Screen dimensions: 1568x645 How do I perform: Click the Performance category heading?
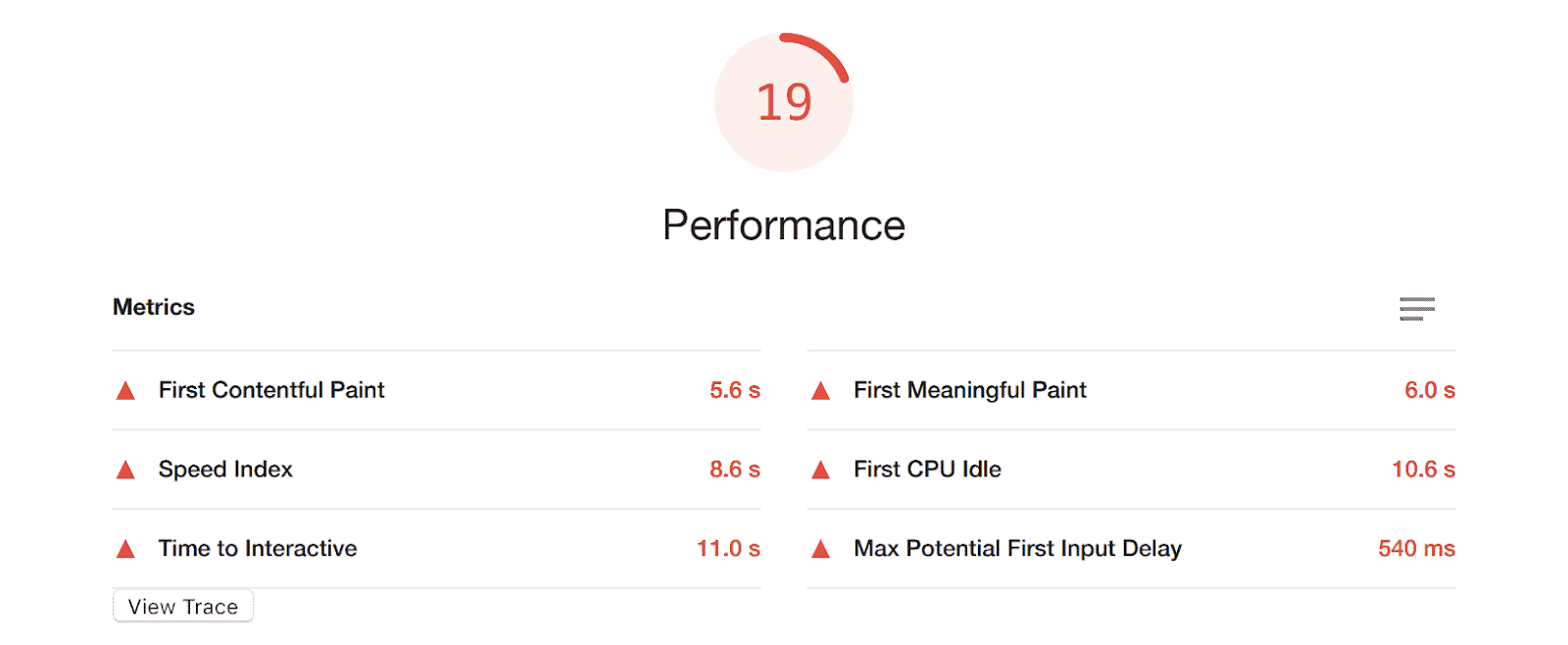784,225
